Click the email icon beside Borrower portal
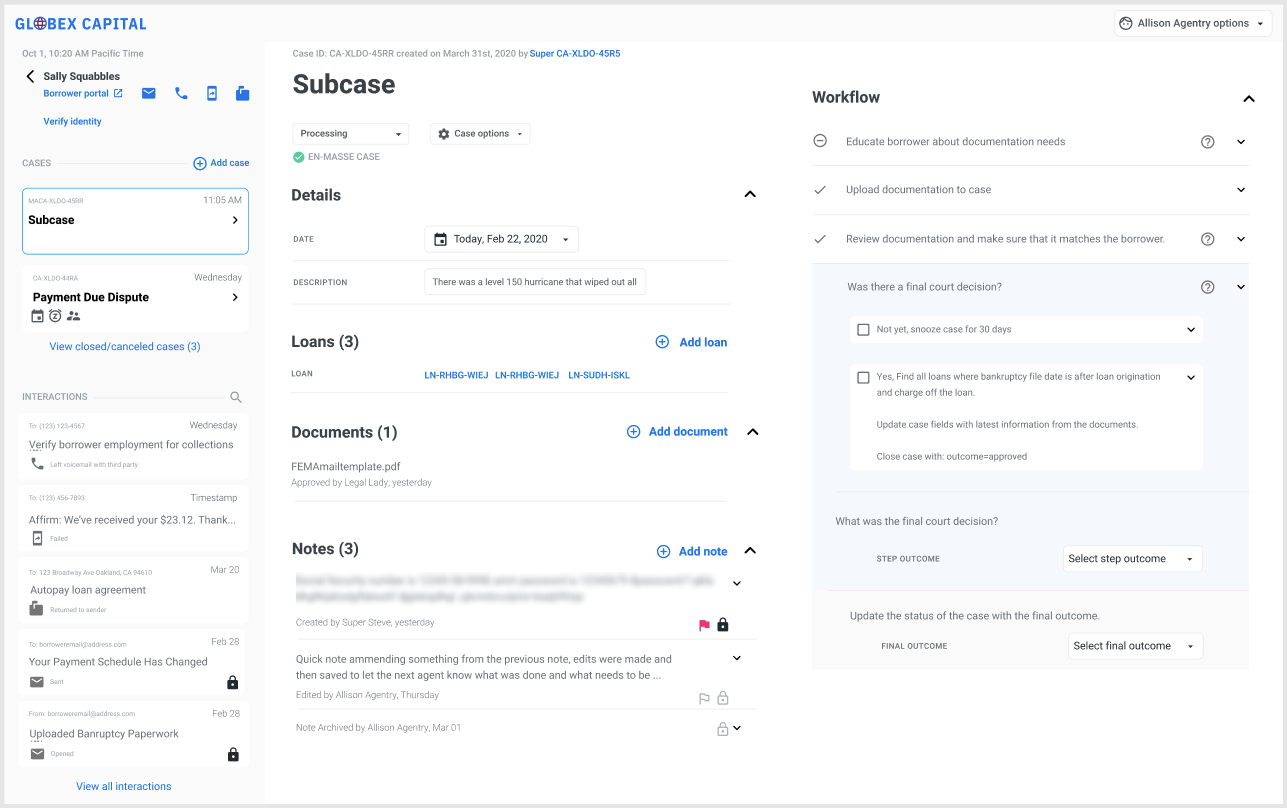Image resolution: width=1287 pixels, height=808 pixels. tap(148, 94)
